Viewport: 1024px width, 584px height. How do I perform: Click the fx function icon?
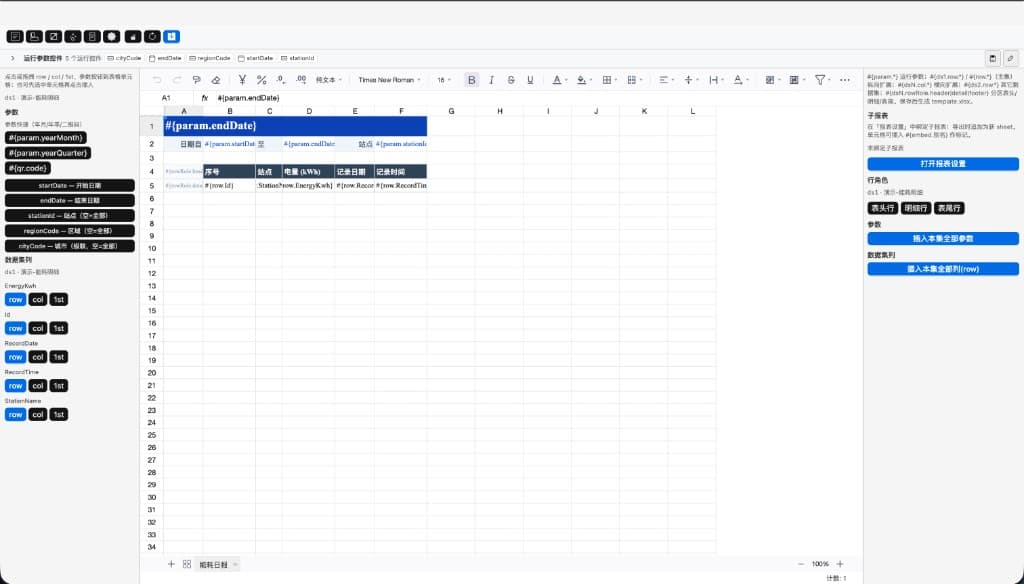(204, 98)
